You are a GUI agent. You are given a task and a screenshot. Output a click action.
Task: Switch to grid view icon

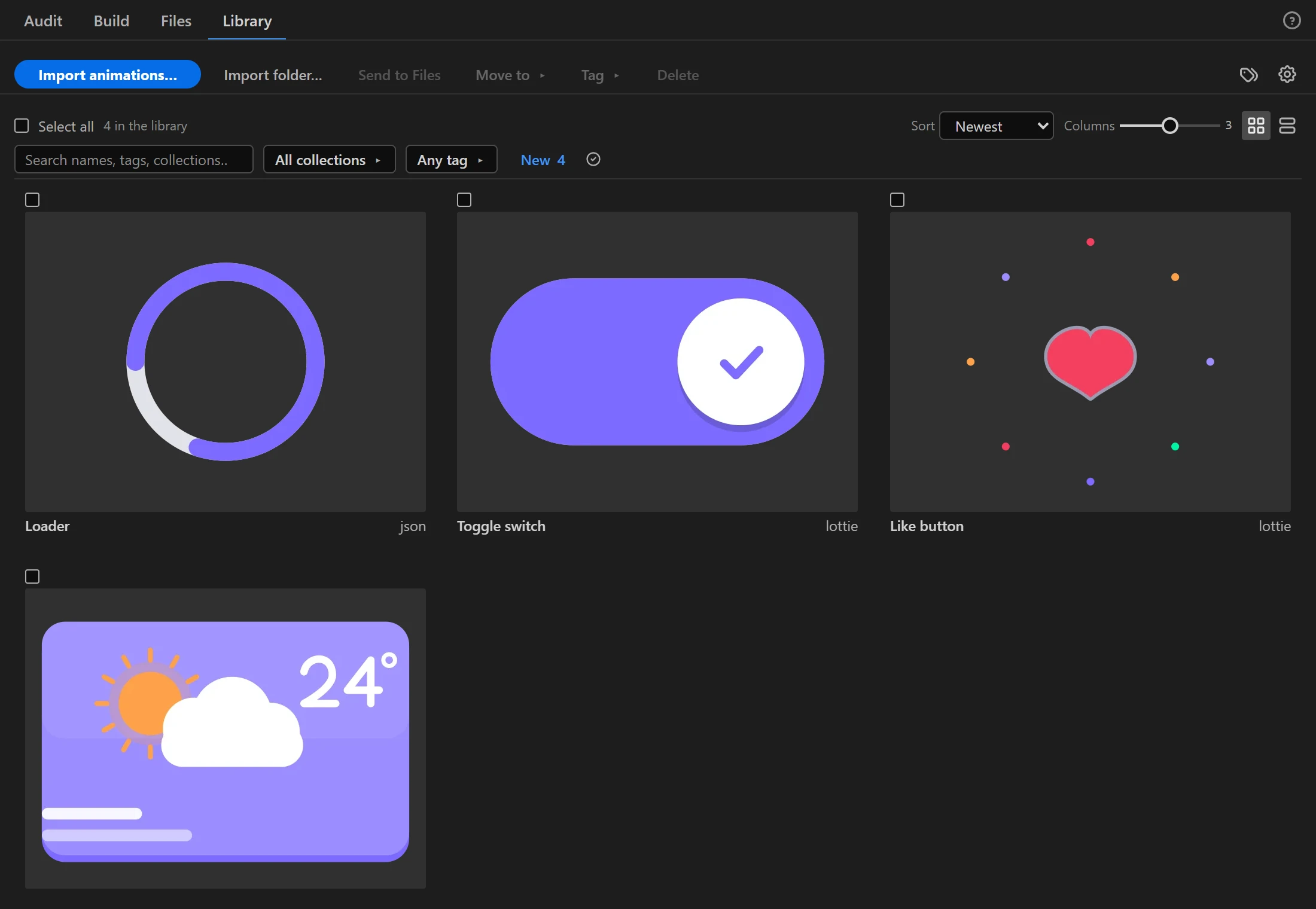pos(1256,126)
